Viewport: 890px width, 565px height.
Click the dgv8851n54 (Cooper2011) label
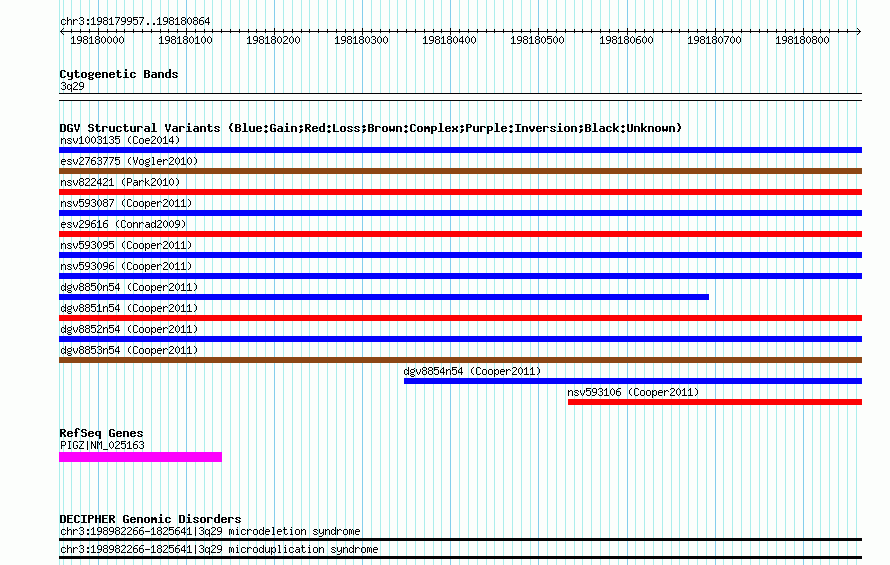129,308
